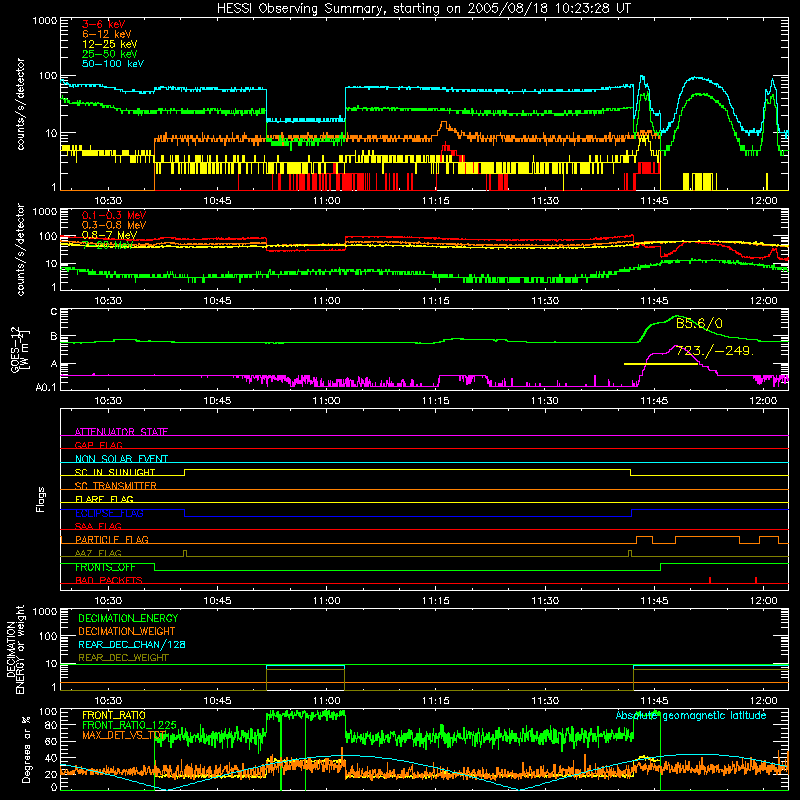
Task: Select the blue ECLIPSE_FLAG label
Action: click(x=109, y=513)
